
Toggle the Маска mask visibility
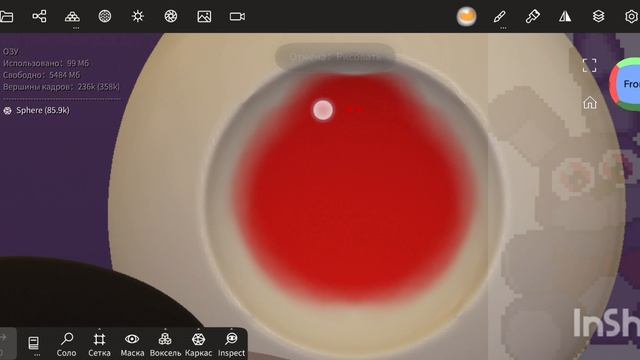(132, 344)
